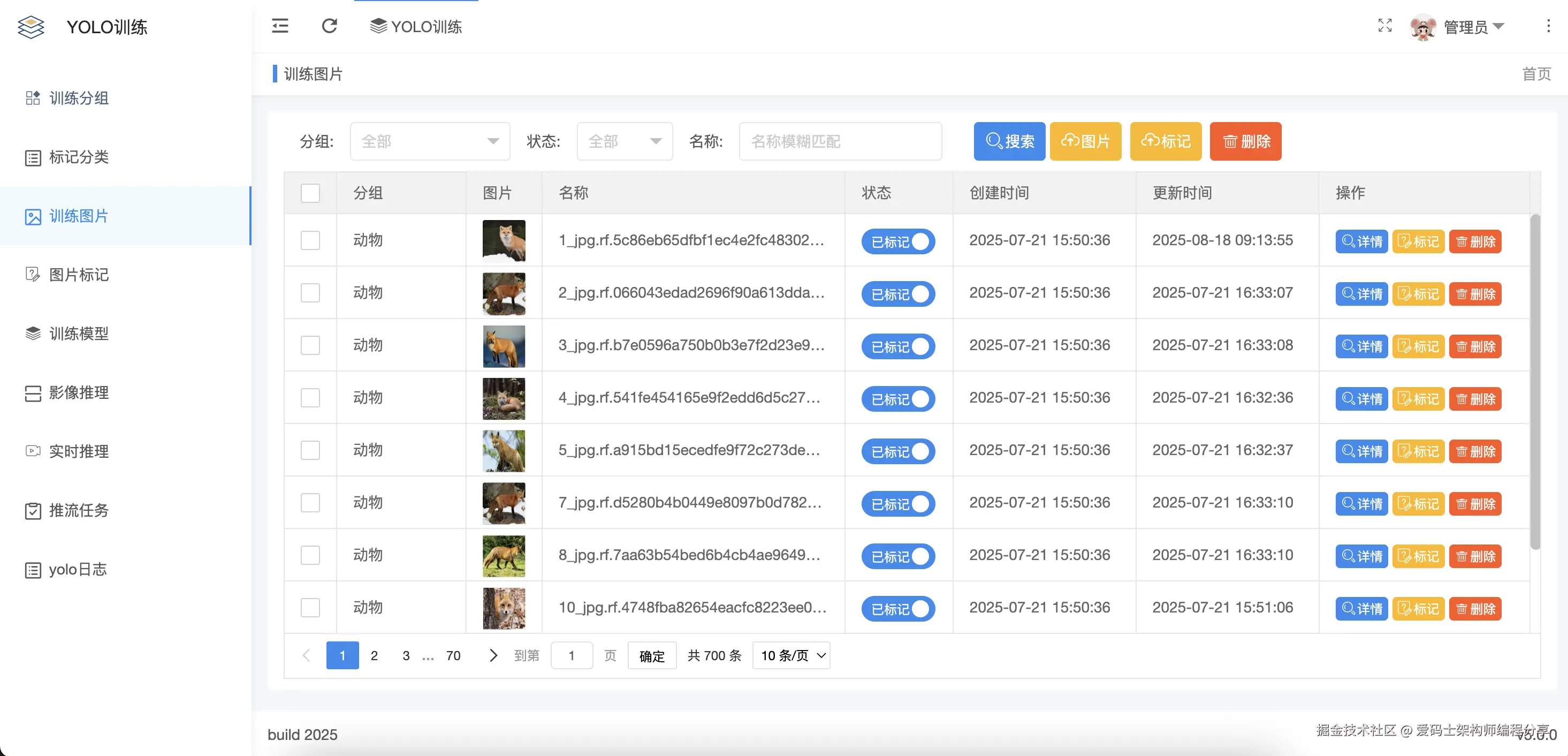
Task: Toggle the 已标记 switch in the 5_jpg row
Action: point(898,451)
